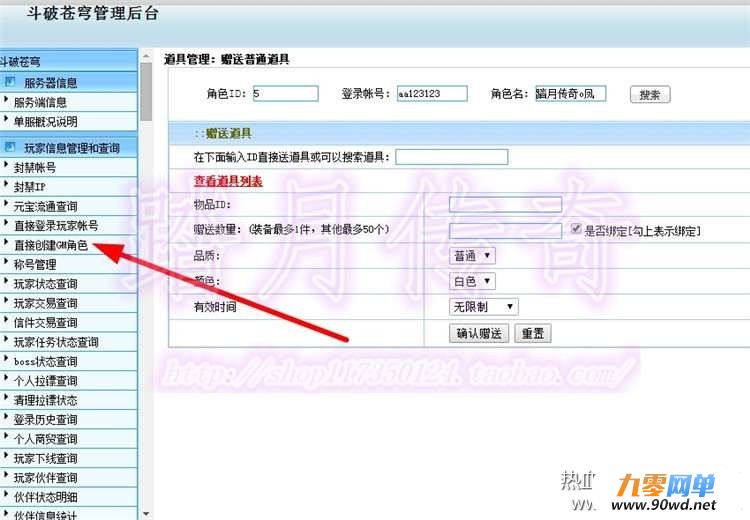
Task: Collapse the 服务器信息 section icon
Action: pos(10,82)
